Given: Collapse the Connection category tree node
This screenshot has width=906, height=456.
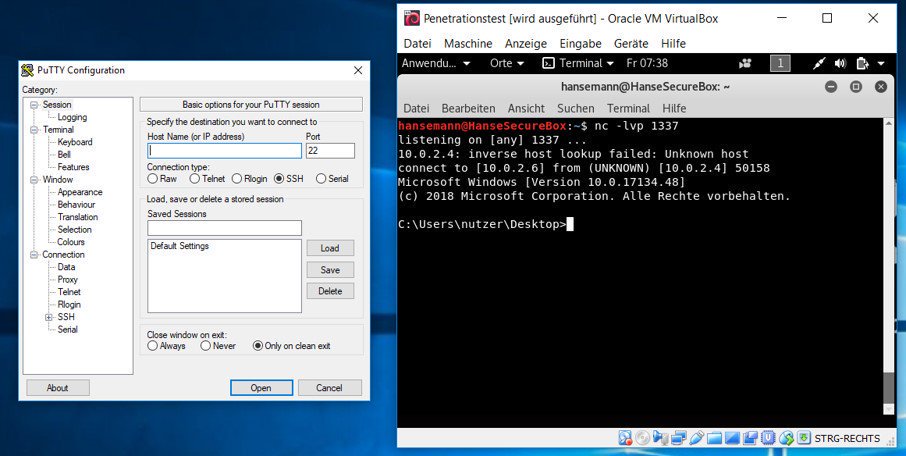Looking at the screenshot, I should (34, 255).
